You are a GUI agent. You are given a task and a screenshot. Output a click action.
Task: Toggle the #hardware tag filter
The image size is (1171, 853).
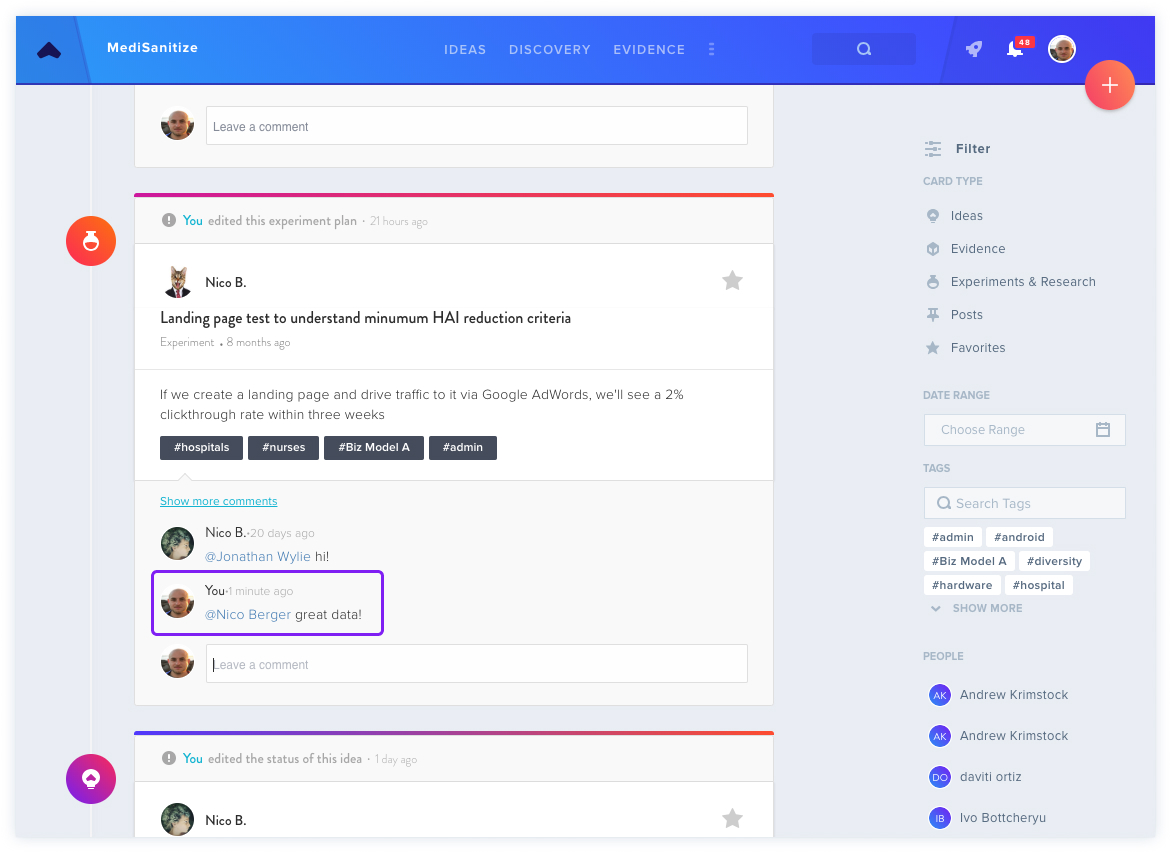(962, 585)
